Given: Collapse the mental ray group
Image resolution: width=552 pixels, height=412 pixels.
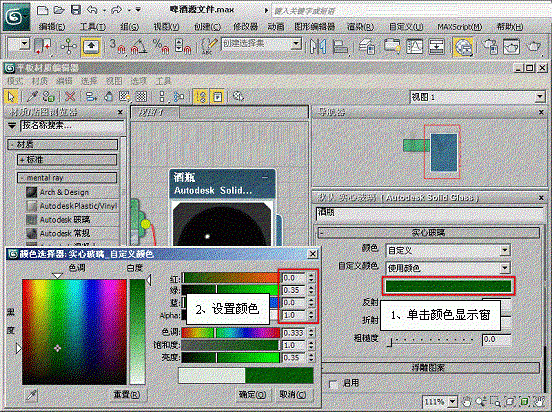Looking at the screenshot, I should pyautogui.click(x=67, y=178).
